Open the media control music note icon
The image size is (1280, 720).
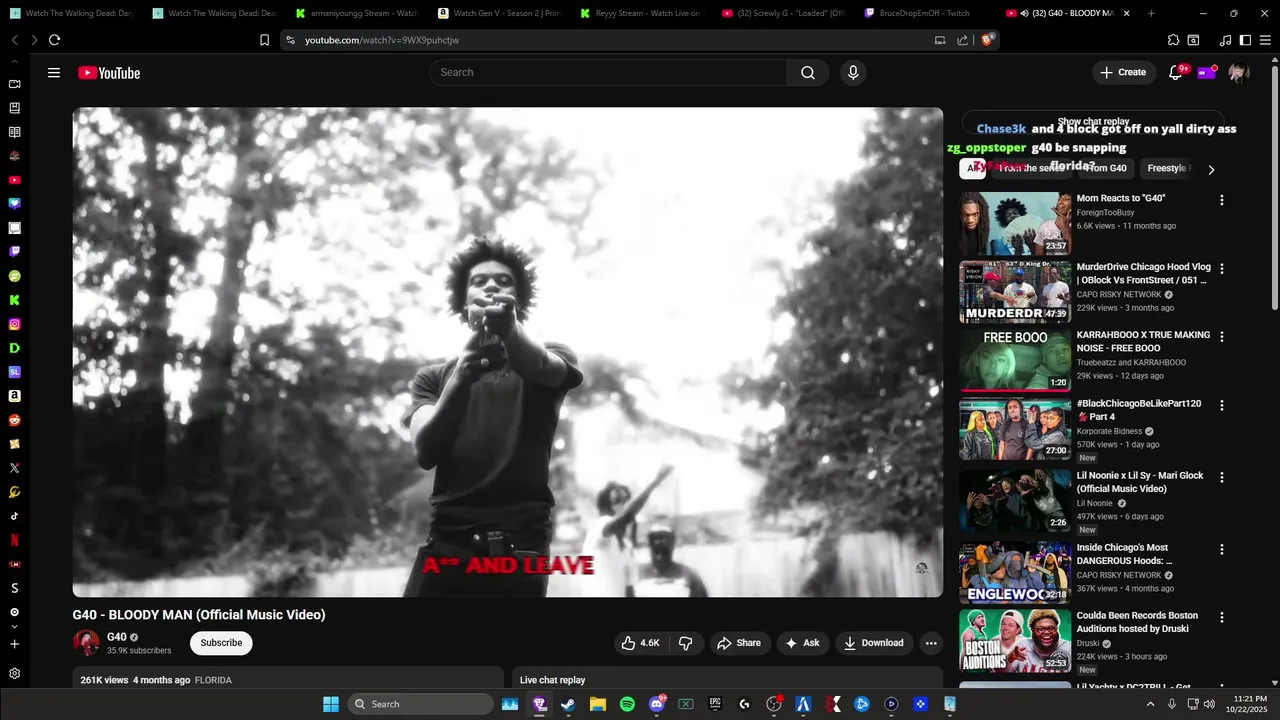tap(1225, 40)
